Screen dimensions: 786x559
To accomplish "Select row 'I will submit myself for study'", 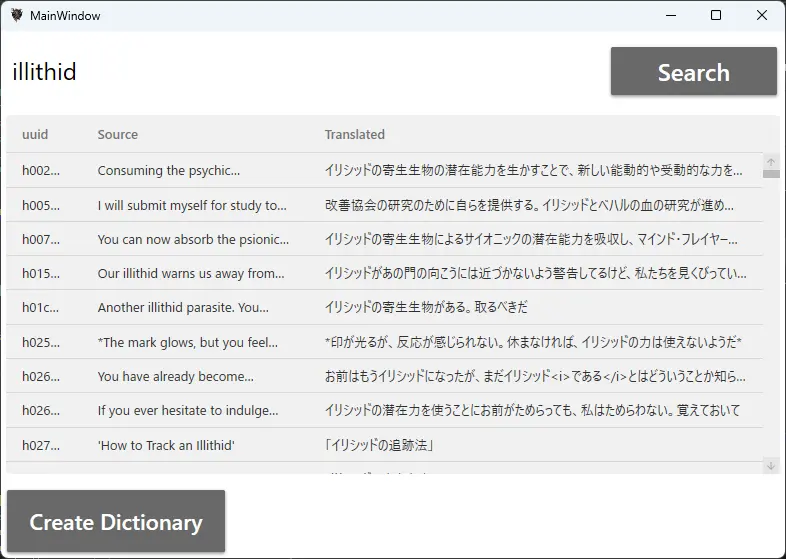I will 192,205.
